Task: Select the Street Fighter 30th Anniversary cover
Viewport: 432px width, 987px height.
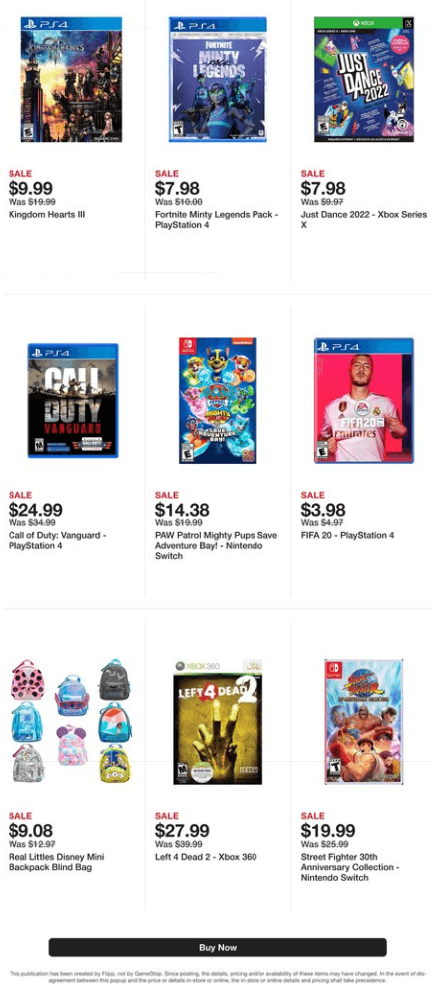Action: pyautogui.click(x=363, y=721)
